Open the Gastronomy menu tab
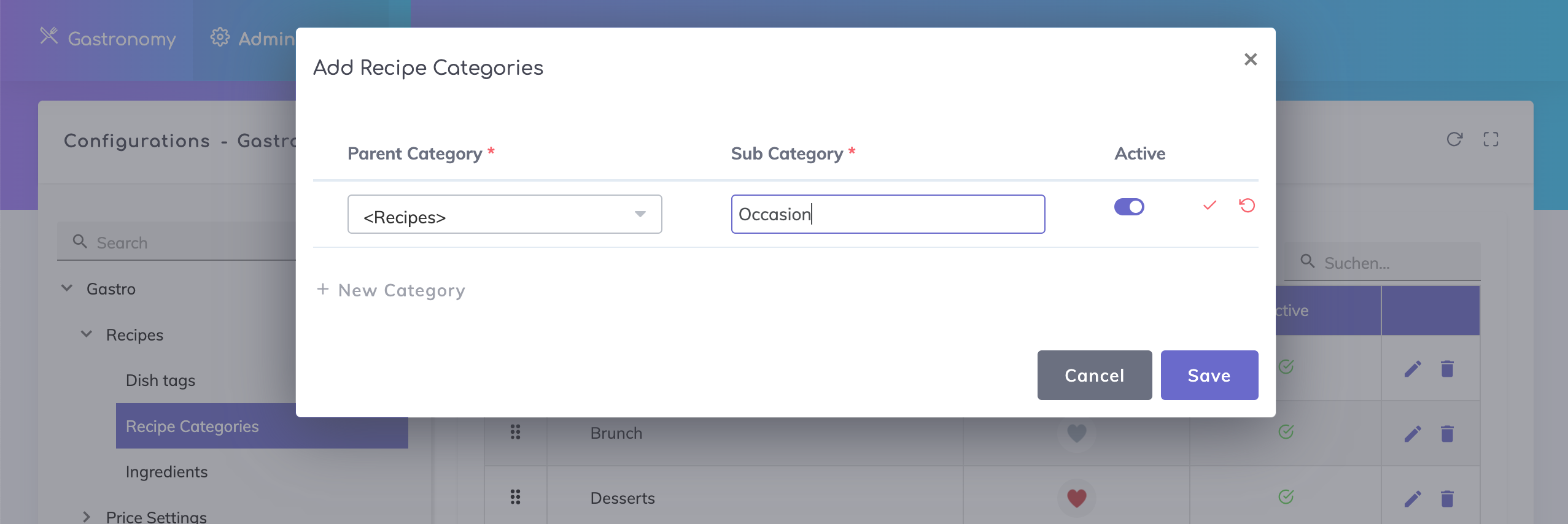 click(x=109, y=39)
